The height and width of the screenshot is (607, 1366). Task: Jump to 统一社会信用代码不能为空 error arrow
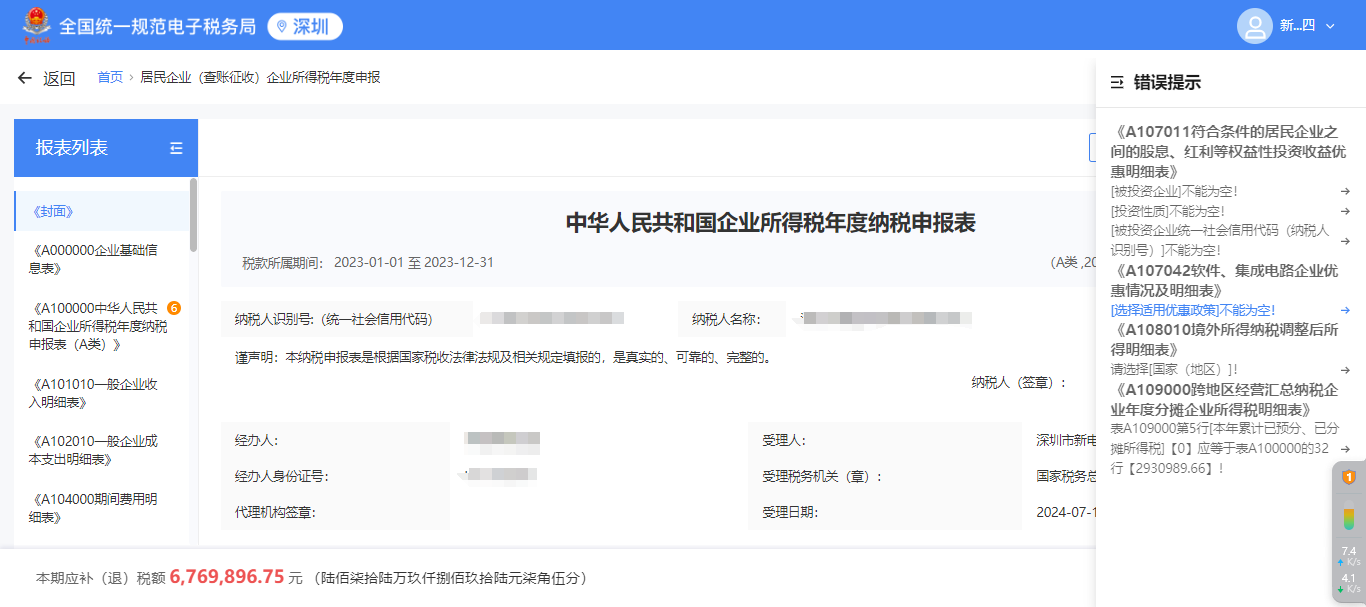tap(1345, 240)
